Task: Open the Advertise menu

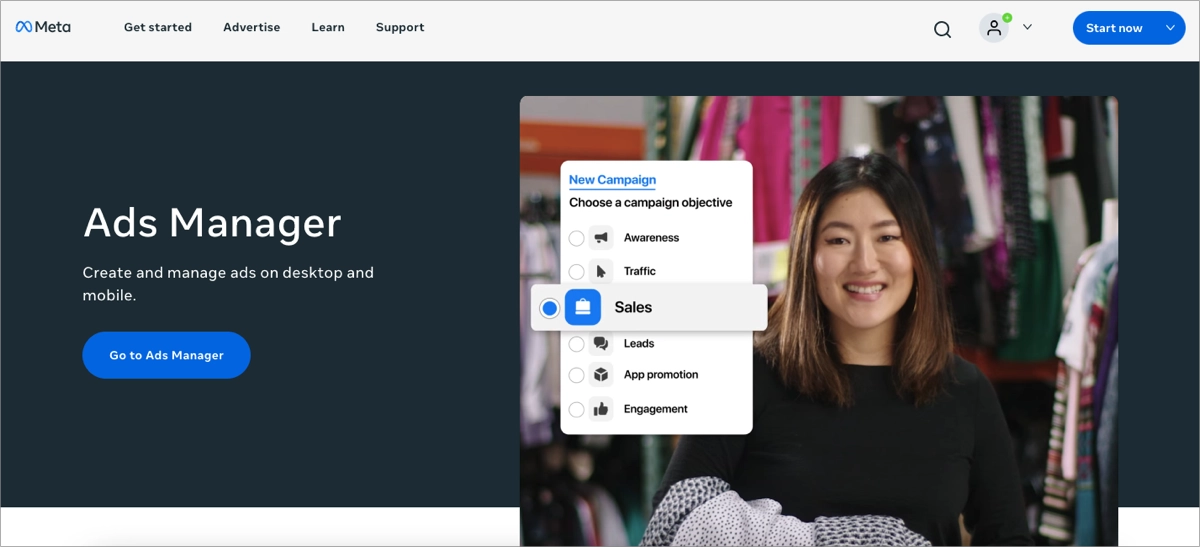Action: [252, 28]
